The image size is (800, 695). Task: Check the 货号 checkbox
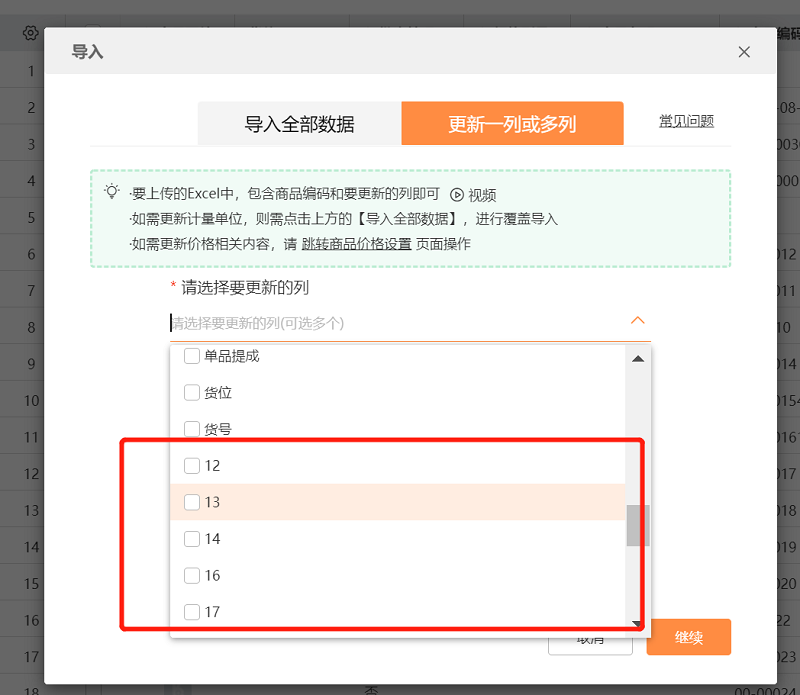pyautogui.click(x=192, y=429)
